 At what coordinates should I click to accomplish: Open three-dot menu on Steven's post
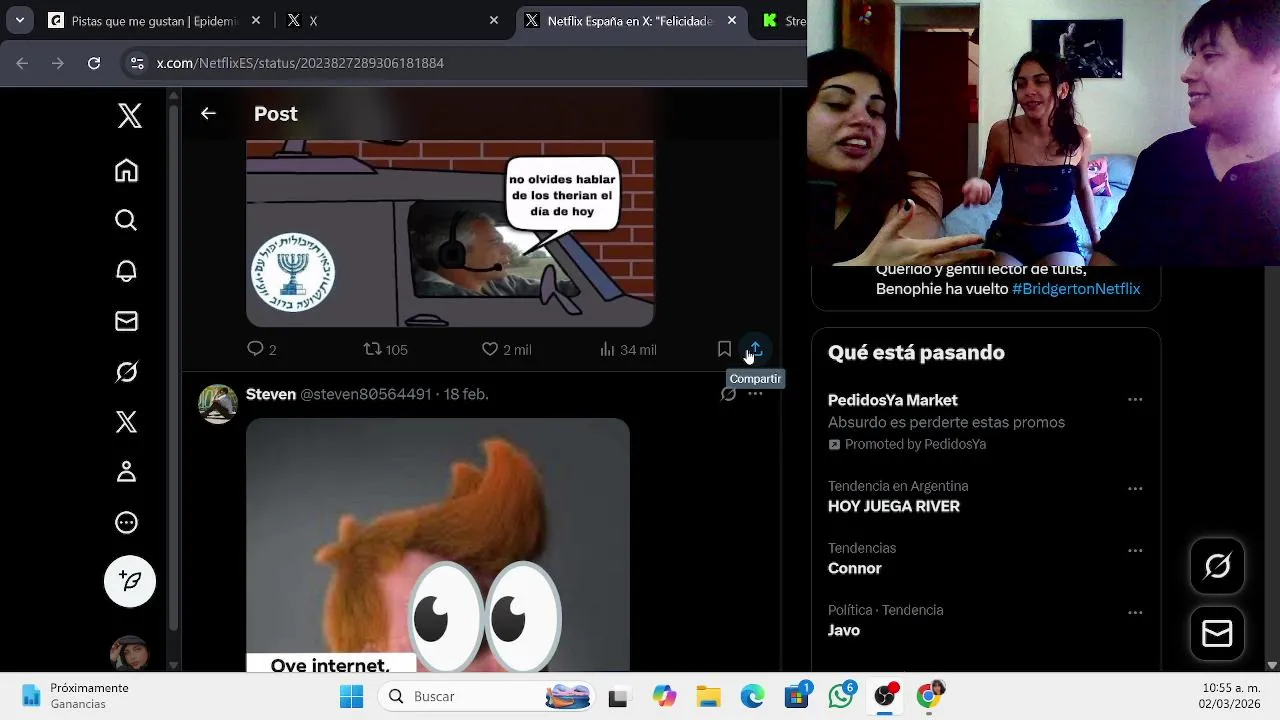click(x=755, y=394)
